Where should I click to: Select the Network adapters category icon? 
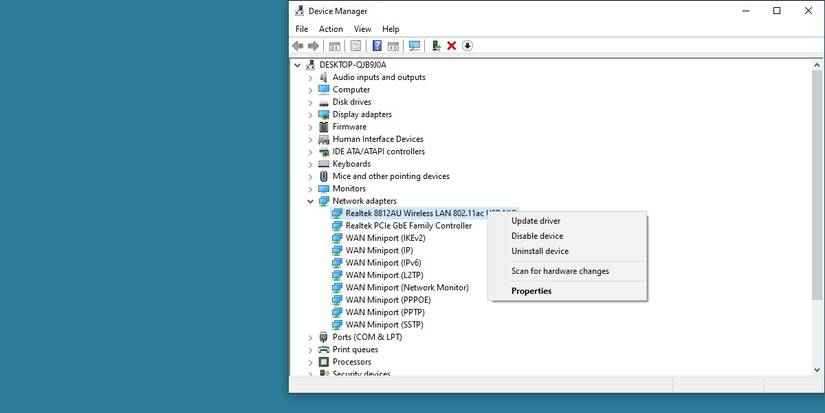(x=324, y=201)
